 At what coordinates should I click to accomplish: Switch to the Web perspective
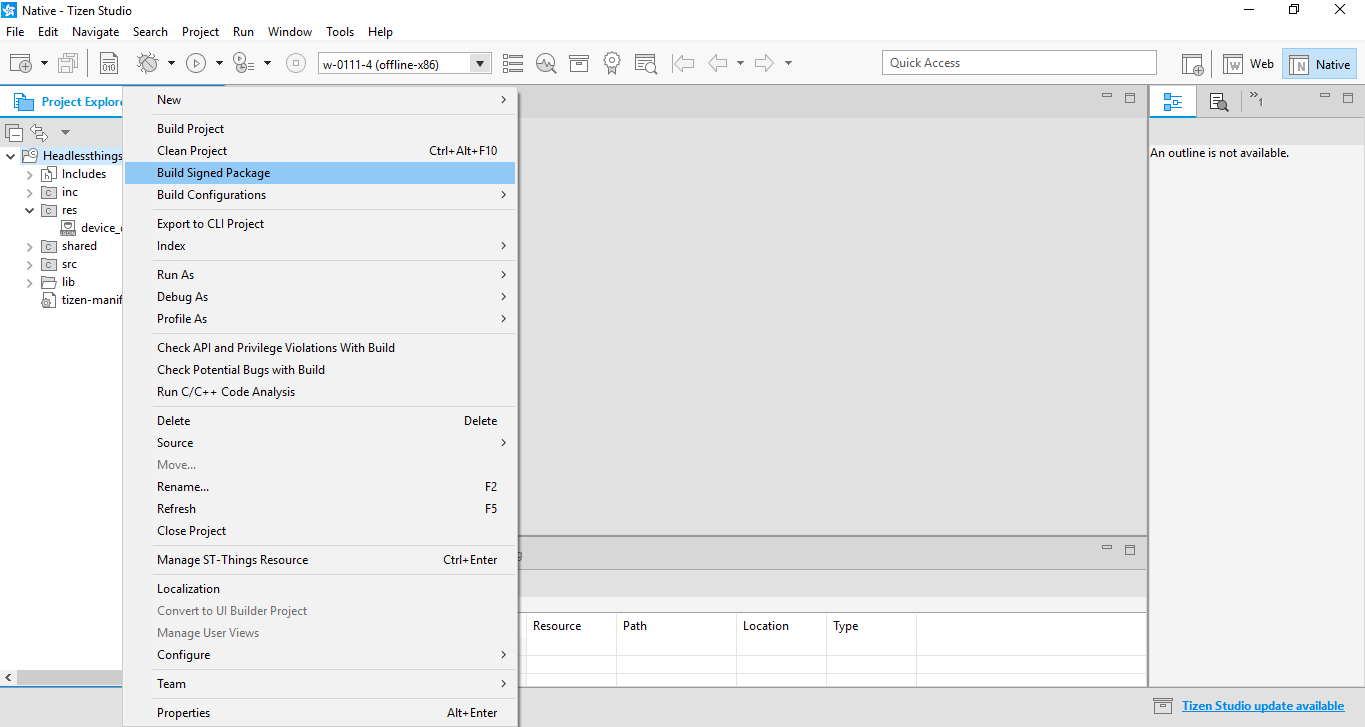[1248, 64]
